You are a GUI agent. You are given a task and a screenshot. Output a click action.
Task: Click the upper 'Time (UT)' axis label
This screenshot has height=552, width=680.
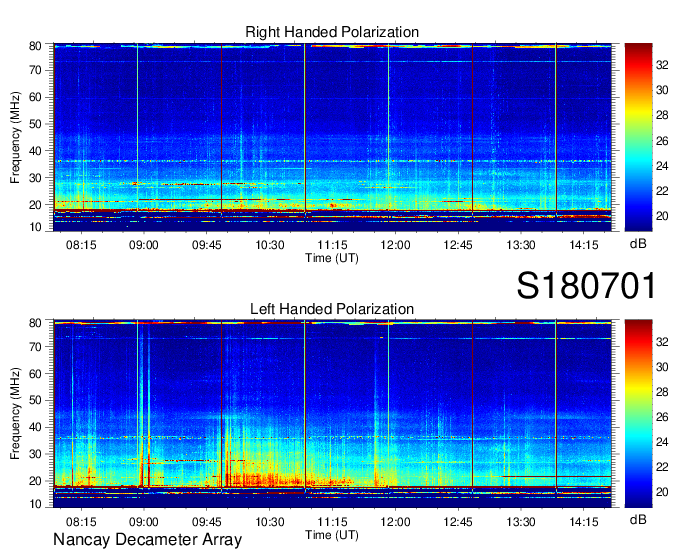pos(332,258)
